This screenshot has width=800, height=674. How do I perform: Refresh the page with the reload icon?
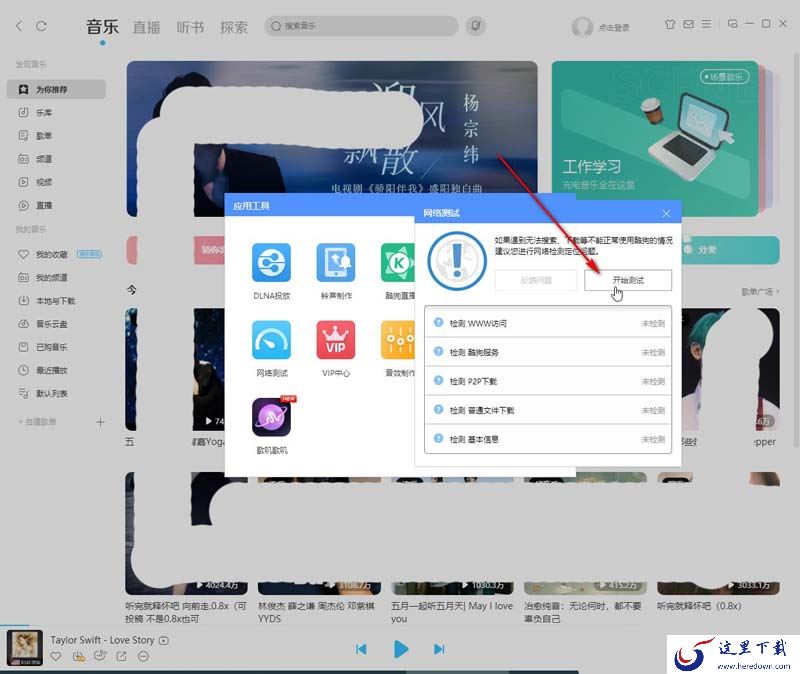(x=41, y=26)
